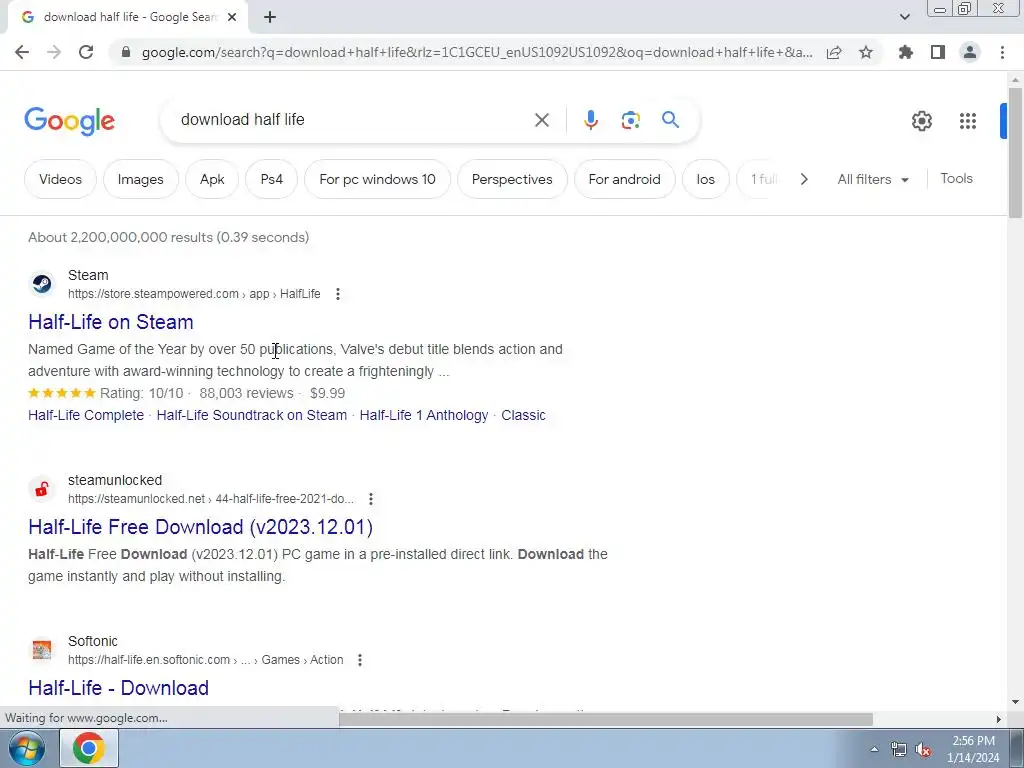The image size is (1024, 768).
Task: Click the Softonic result favicon
Action: [x=42, y=650]
